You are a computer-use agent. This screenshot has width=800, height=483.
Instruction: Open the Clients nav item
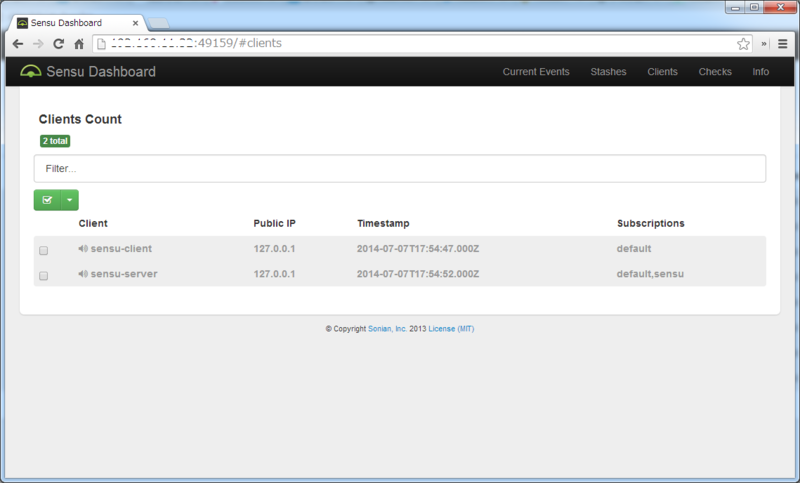point(662,72)
